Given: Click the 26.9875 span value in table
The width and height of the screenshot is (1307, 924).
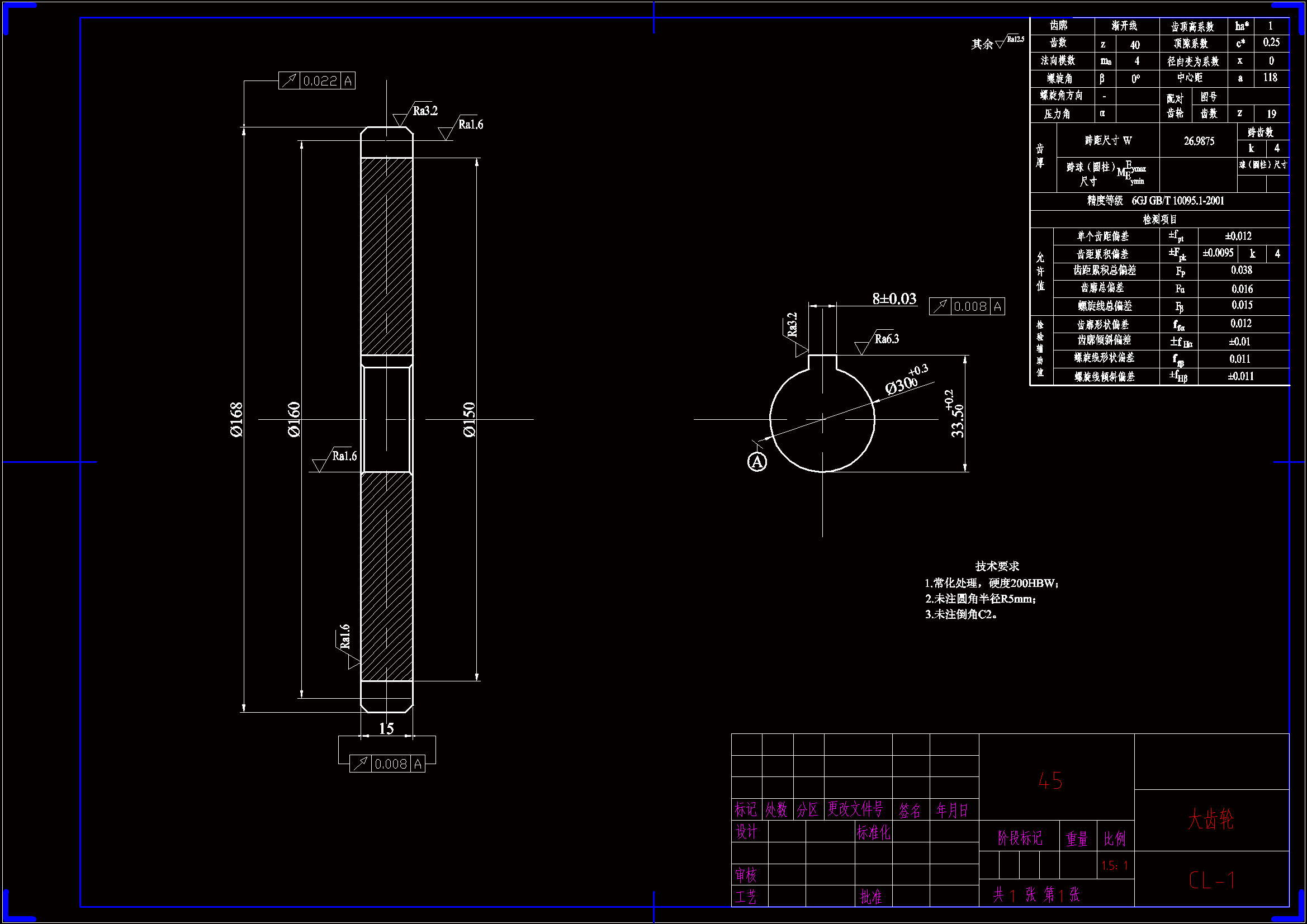Looking at the screenshot, I should point(1199,141).
